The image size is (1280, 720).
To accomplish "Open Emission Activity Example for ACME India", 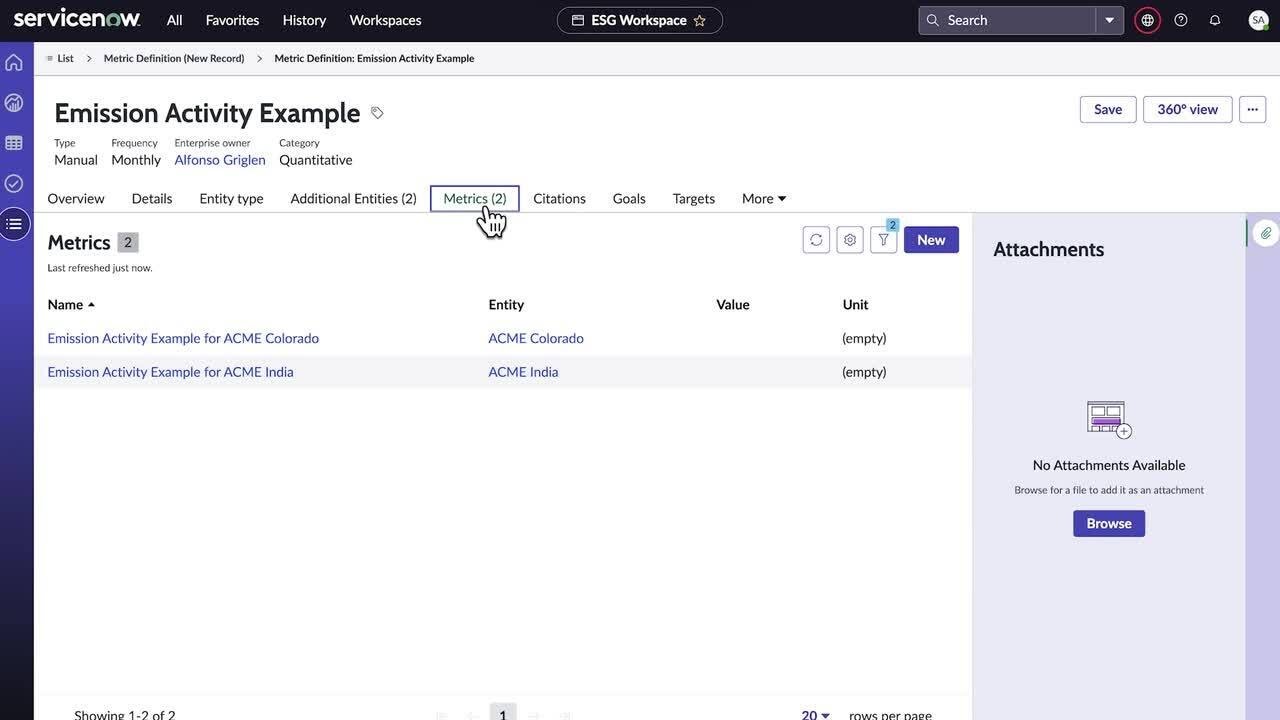I will [170, 372].
